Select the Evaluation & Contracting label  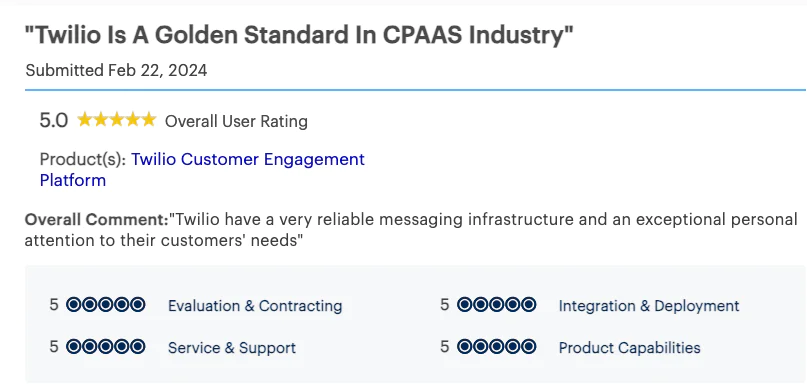(x=255, y=306)
